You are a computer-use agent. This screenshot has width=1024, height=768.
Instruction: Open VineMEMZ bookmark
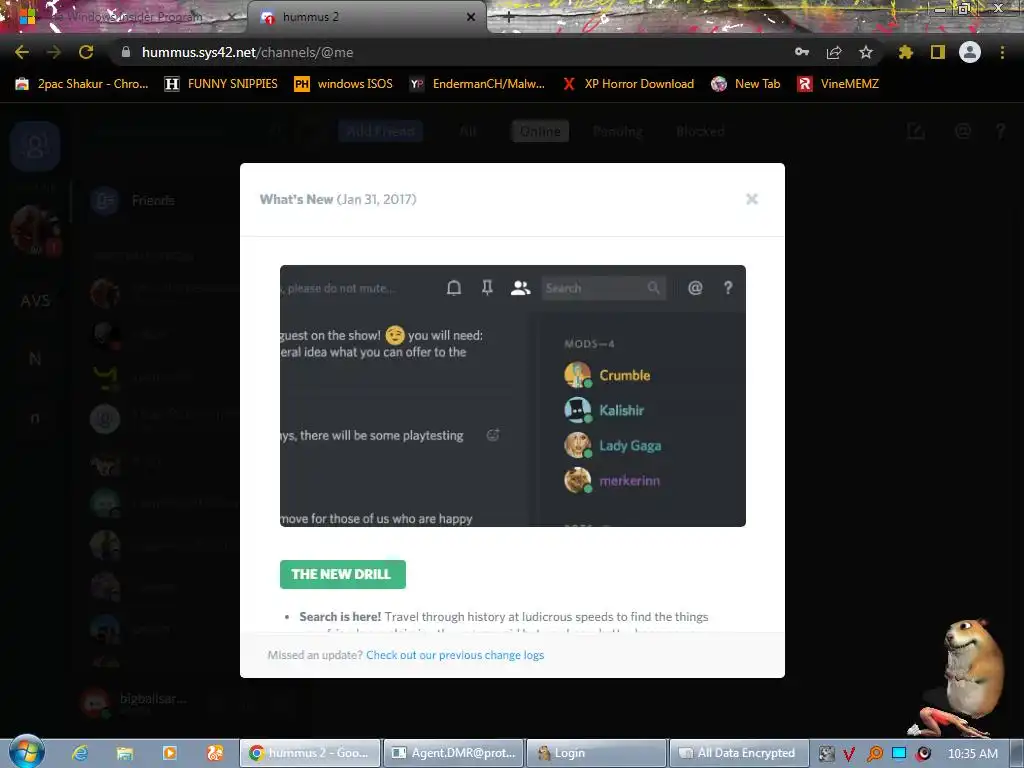coord(839,84)
